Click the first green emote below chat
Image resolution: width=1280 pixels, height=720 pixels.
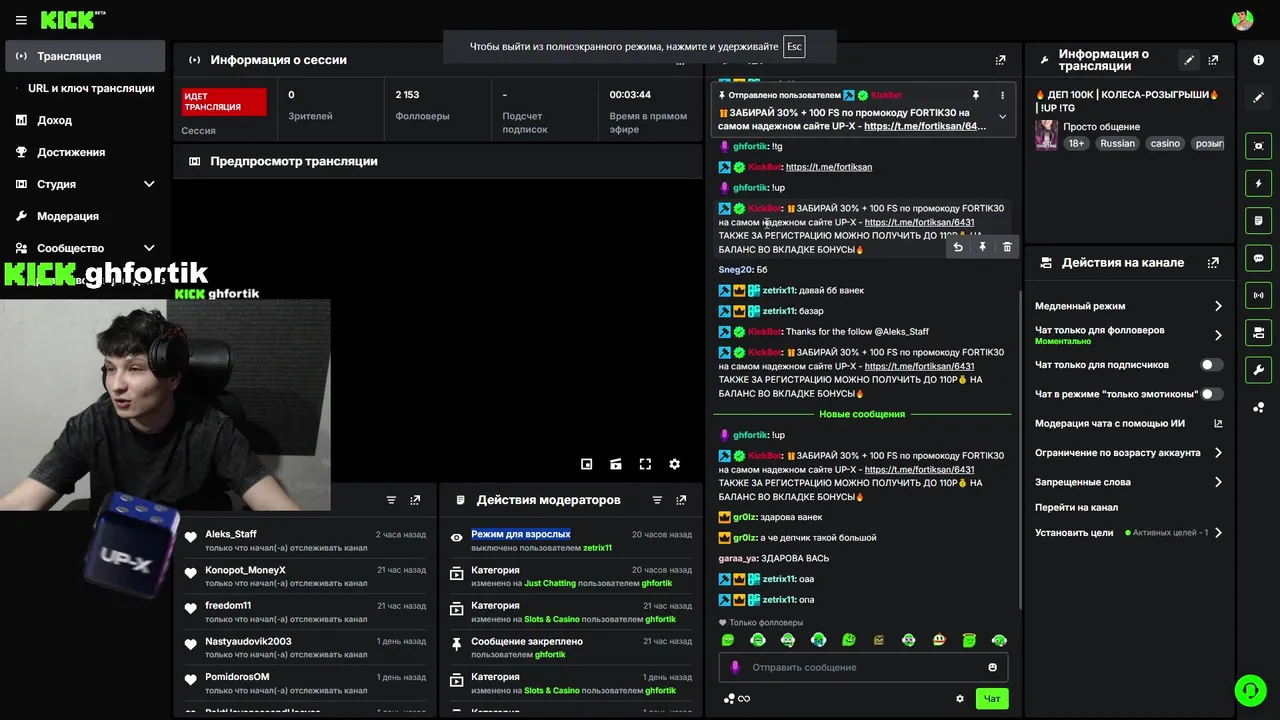click(728, 640)
